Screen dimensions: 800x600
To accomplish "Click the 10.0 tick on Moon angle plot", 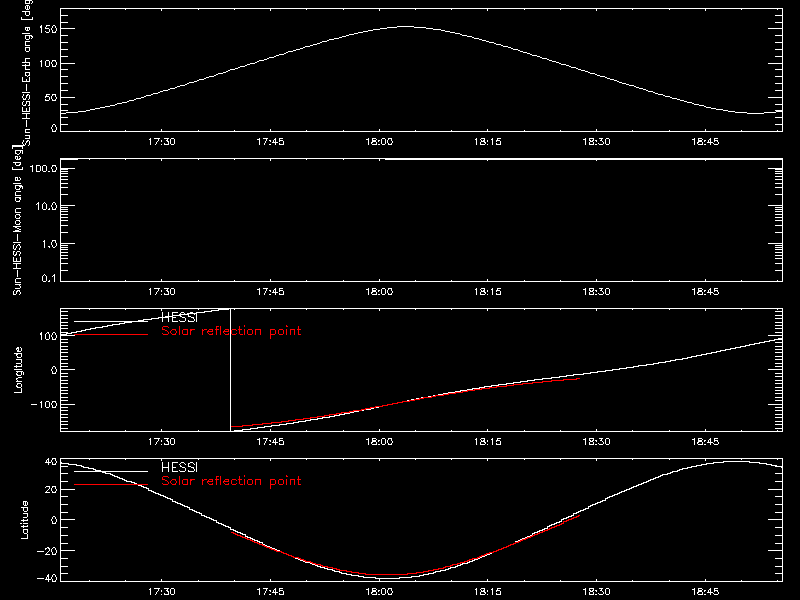I will point(46,206).
